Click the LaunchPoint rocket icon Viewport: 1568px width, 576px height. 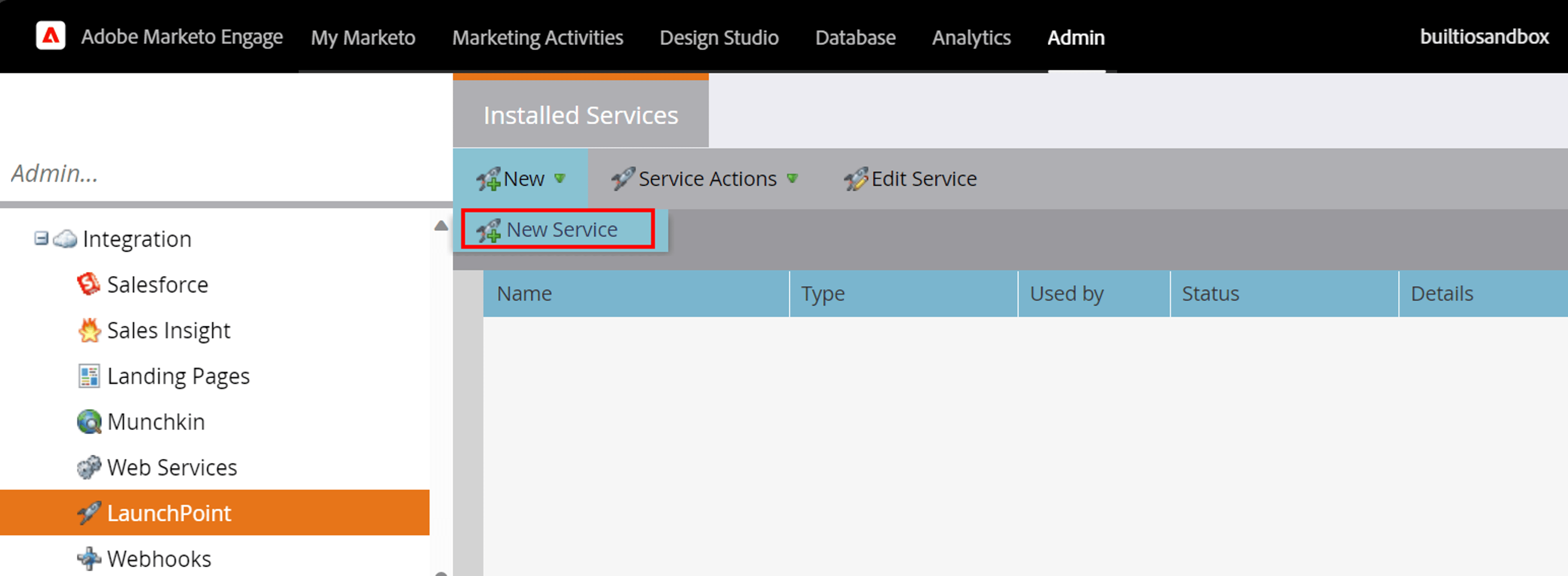point(89,513)
